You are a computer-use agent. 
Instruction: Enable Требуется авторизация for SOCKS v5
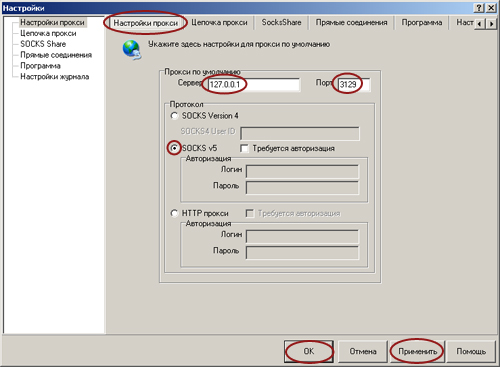tap(244, 148)
